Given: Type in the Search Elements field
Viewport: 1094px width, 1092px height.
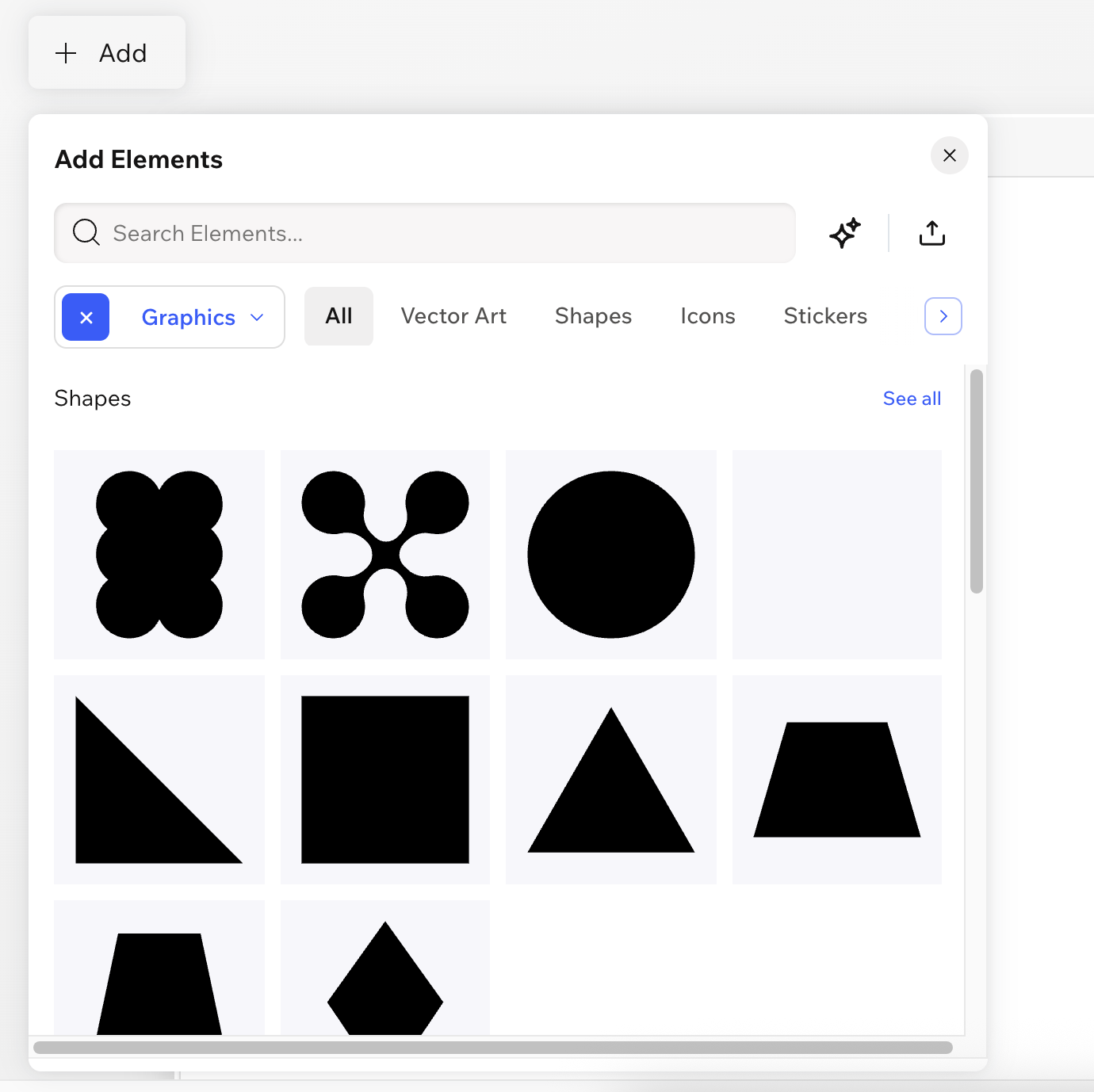Looking at the screenshot, I should [x=444, y=233].
